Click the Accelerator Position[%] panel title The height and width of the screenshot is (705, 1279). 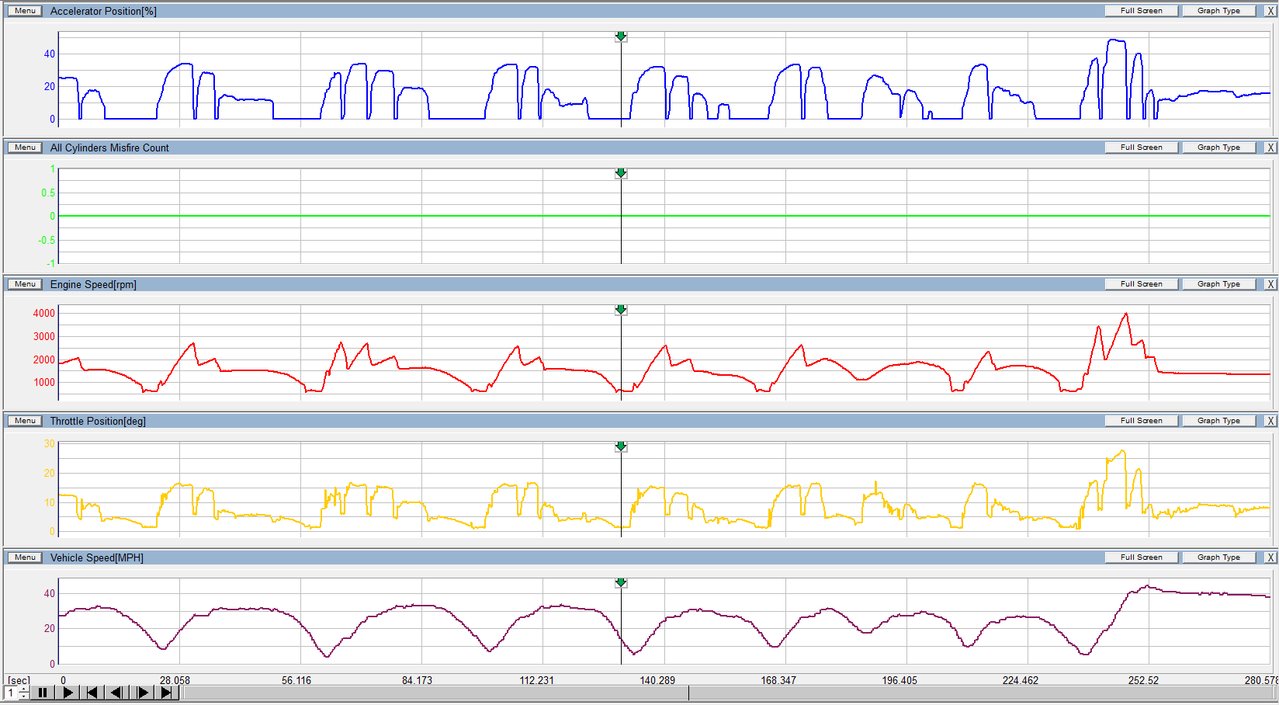[103, 10]
